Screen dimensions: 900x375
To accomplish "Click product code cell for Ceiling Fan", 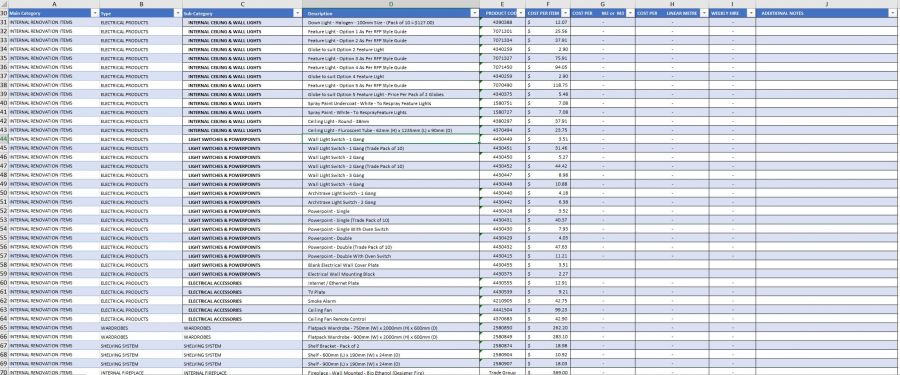I will pos(502,310).
